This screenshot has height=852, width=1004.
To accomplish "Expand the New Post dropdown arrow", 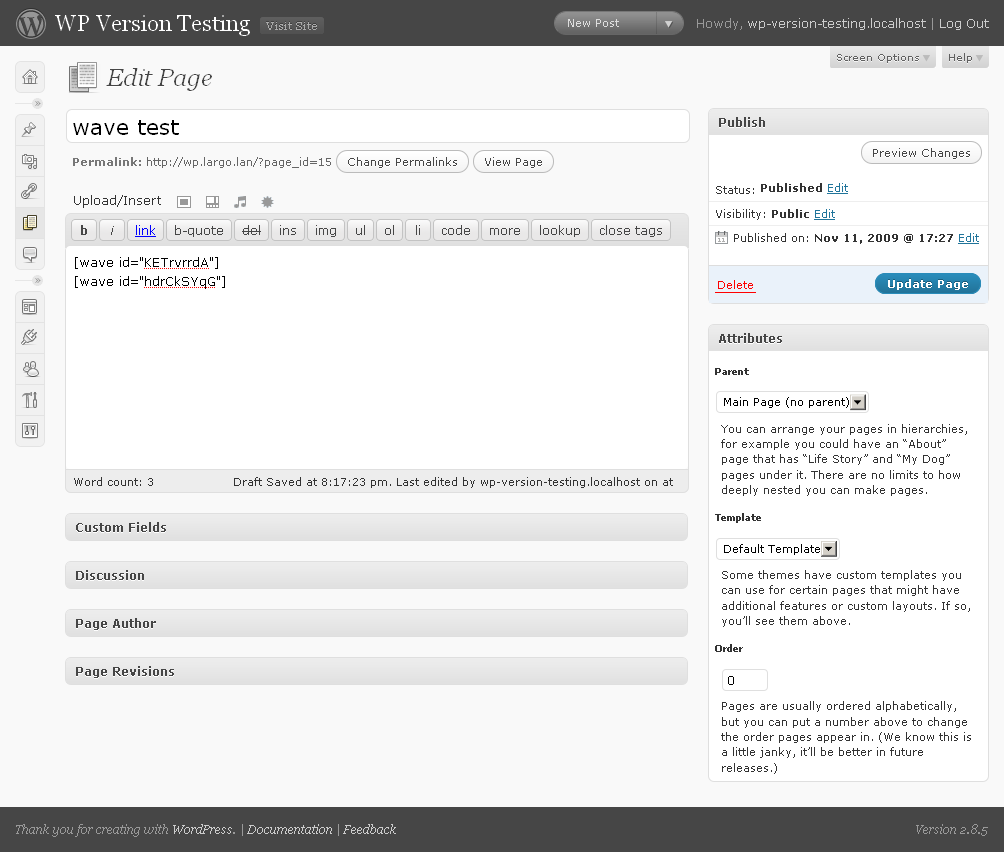I will point(668,24).
